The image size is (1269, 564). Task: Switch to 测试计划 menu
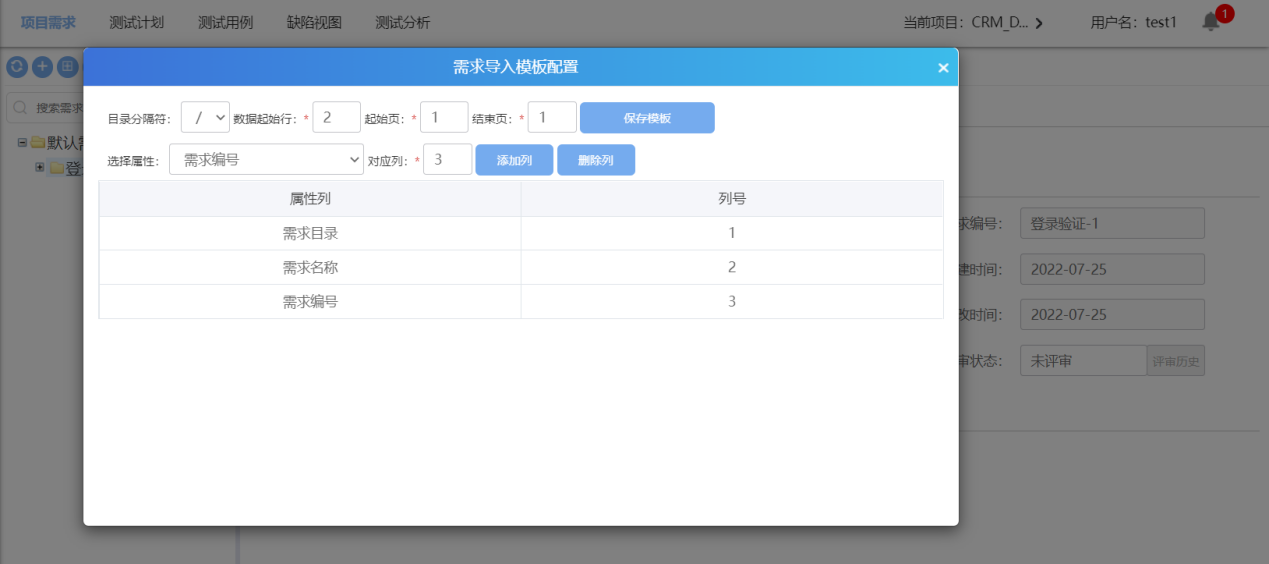(x=136, y=22)
